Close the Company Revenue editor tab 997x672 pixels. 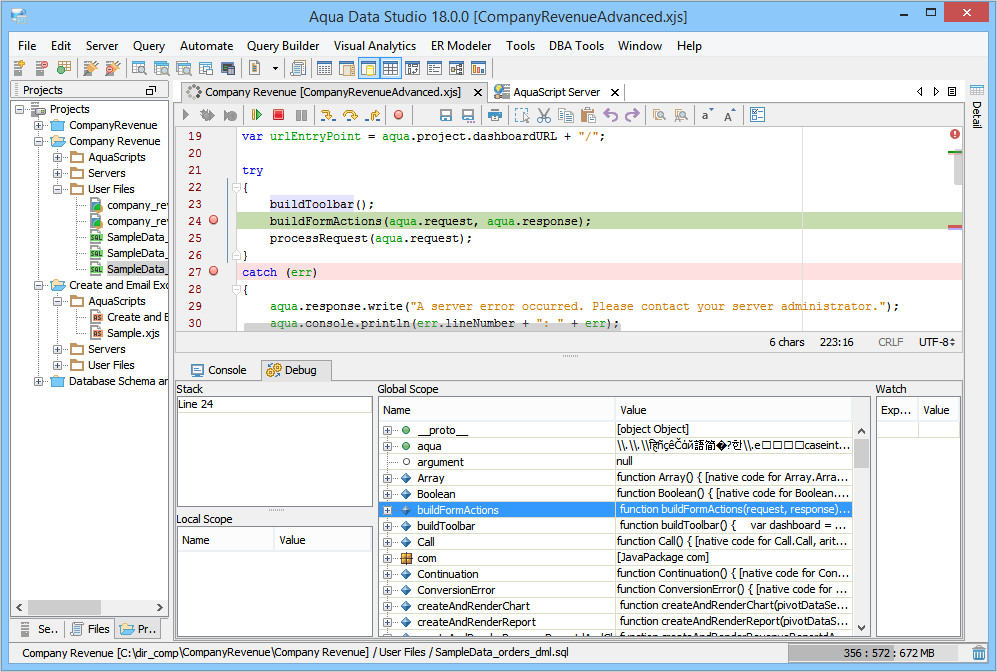(478, 92)
